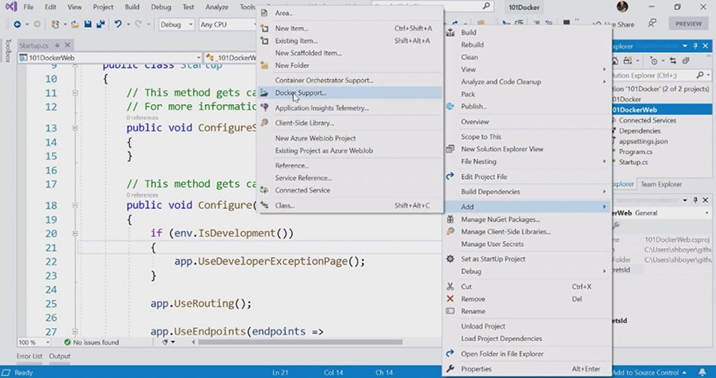Click the Publish globe icon
The image size is (716, 378).
point(450,106)
